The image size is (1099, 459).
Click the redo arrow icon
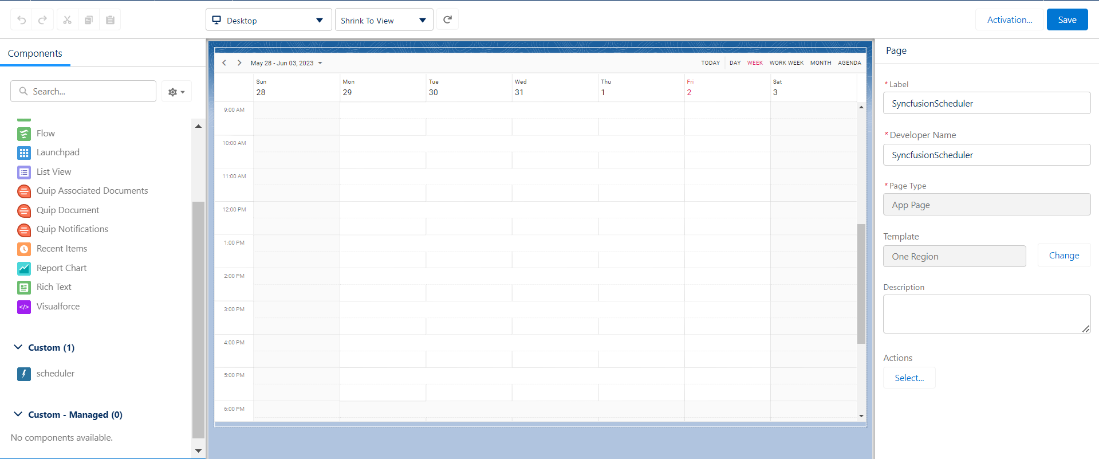coord(42,20)
